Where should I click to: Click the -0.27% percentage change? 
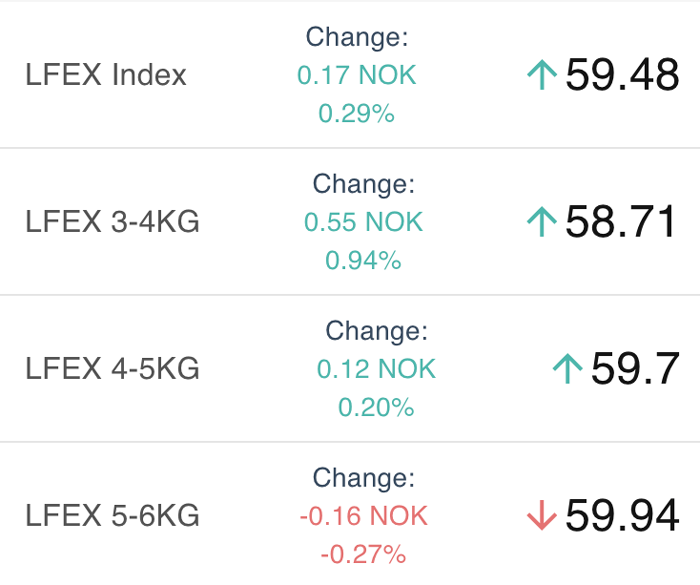[363, 554]
